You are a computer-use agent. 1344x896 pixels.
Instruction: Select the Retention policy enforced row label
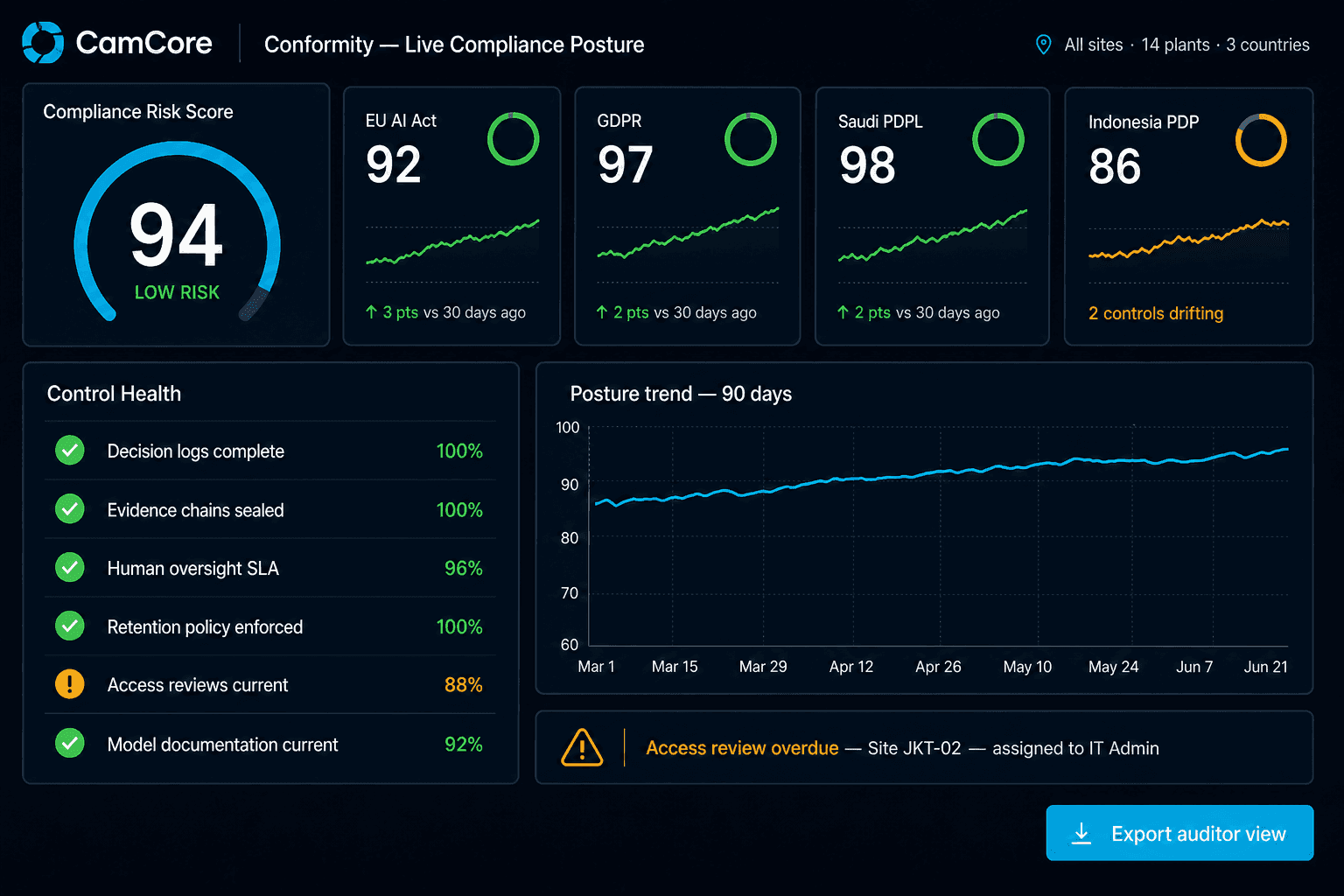click(x=206, y=627)
